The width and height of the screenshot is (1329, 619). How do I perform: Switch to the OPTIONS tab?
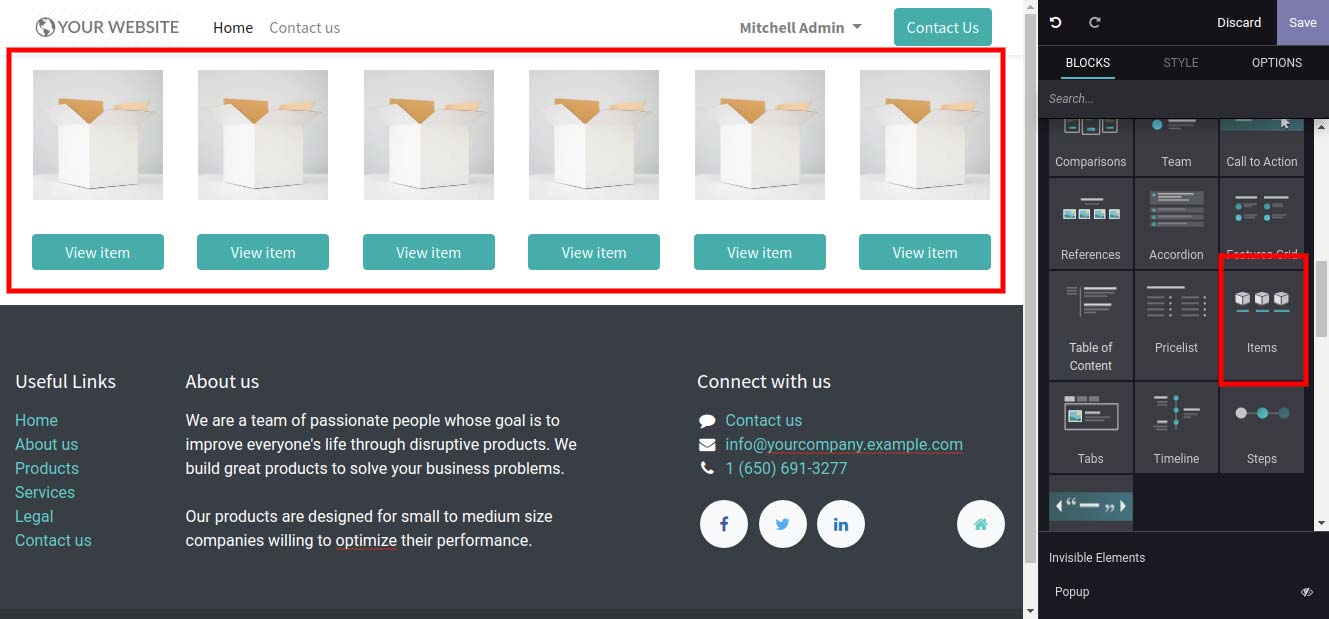coord(1277,62)
